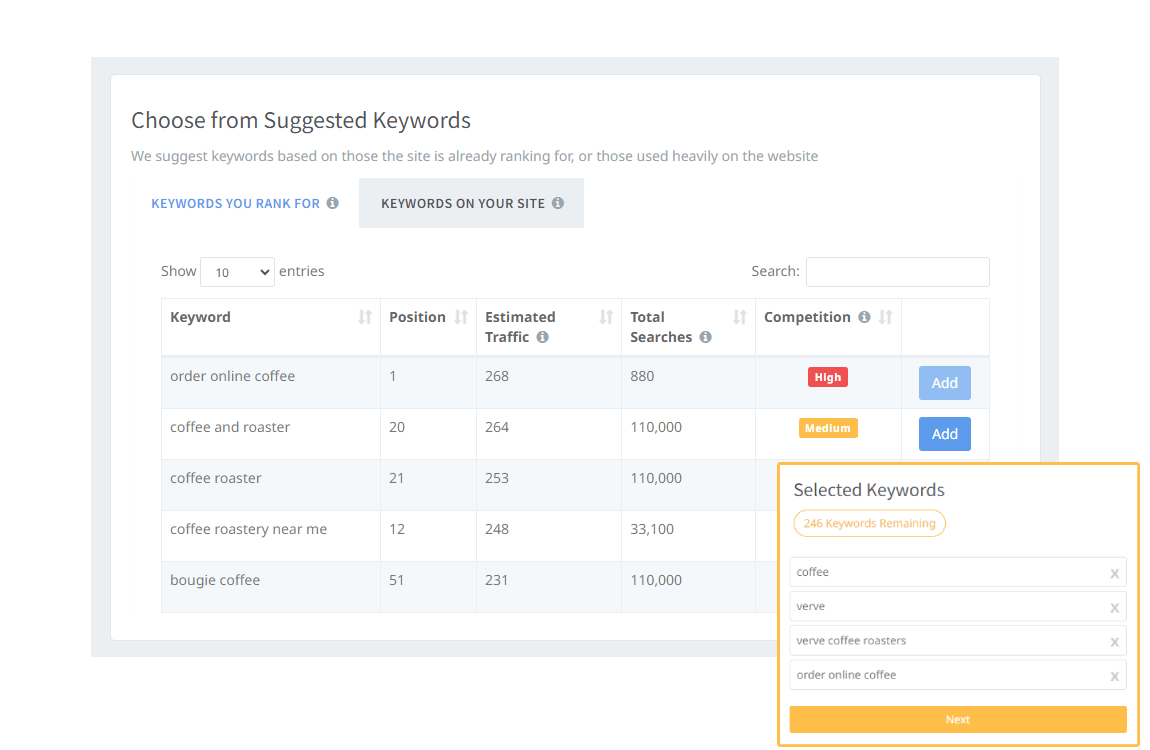Add the 'order online coffee' keyword

pos(945,383)
